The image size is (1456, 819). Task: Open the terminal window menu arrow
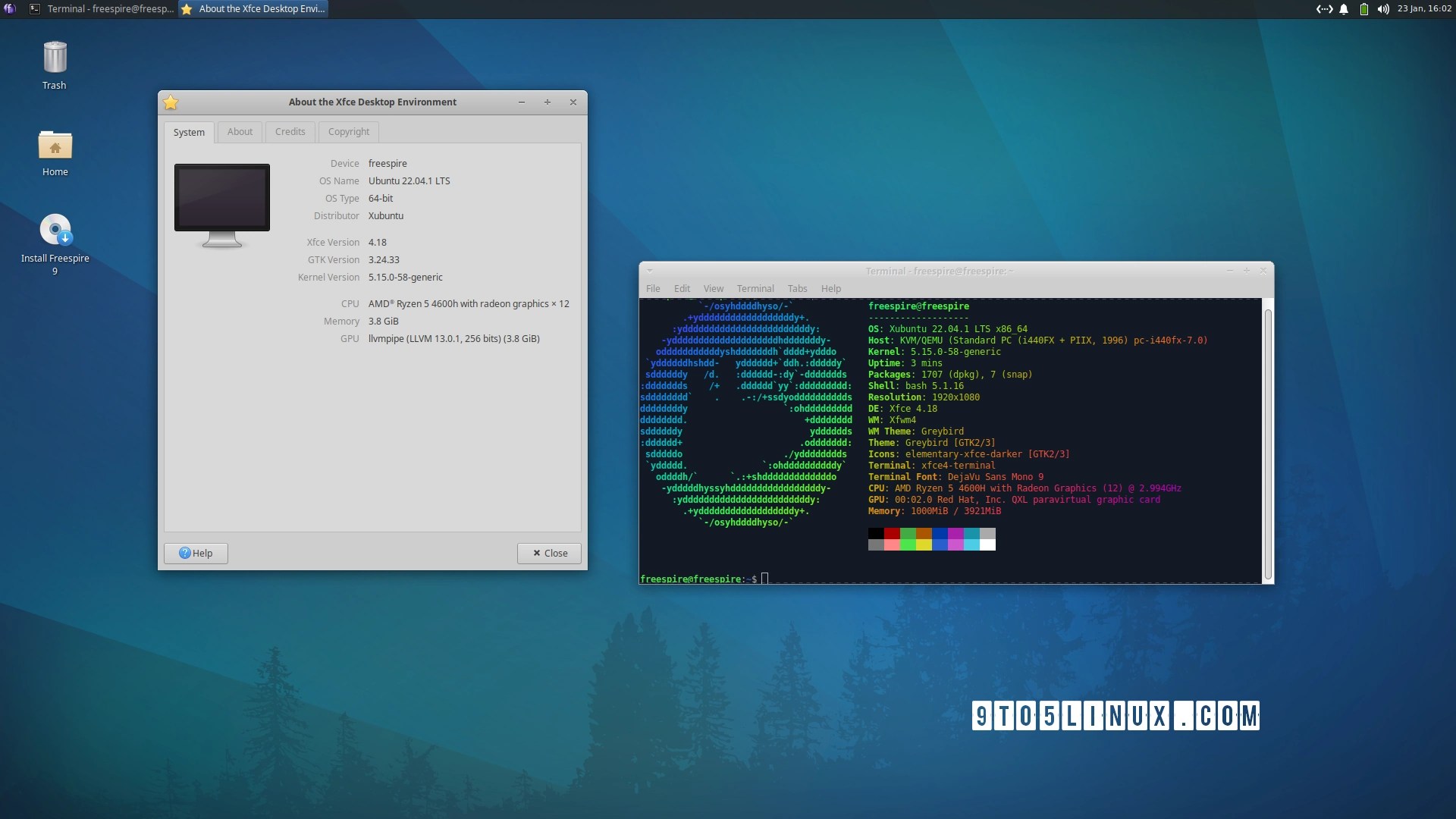[650, 271]
